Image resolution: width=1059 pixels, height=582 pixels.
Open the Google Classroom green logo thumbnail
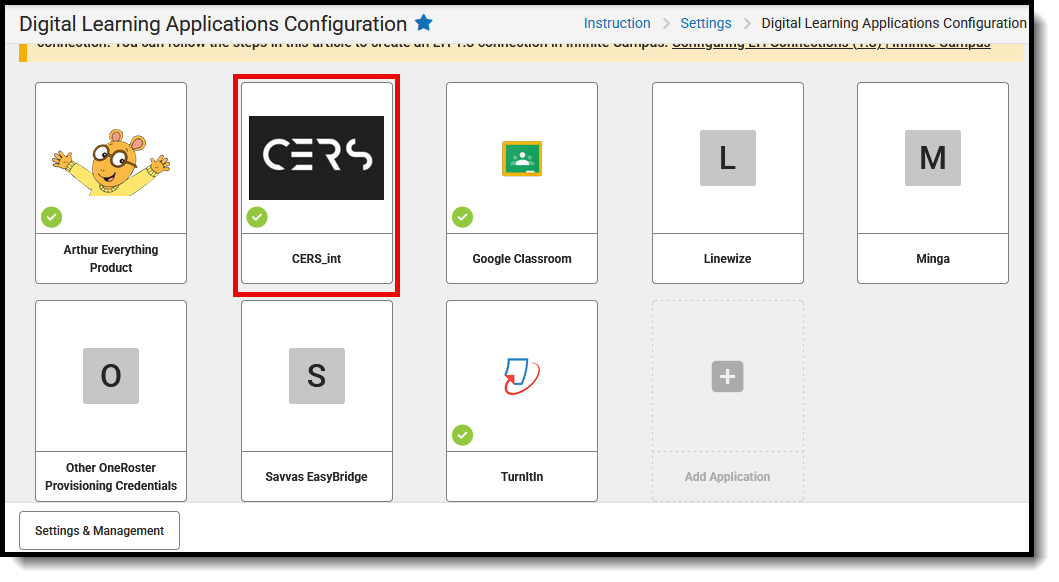pos(521,158)
